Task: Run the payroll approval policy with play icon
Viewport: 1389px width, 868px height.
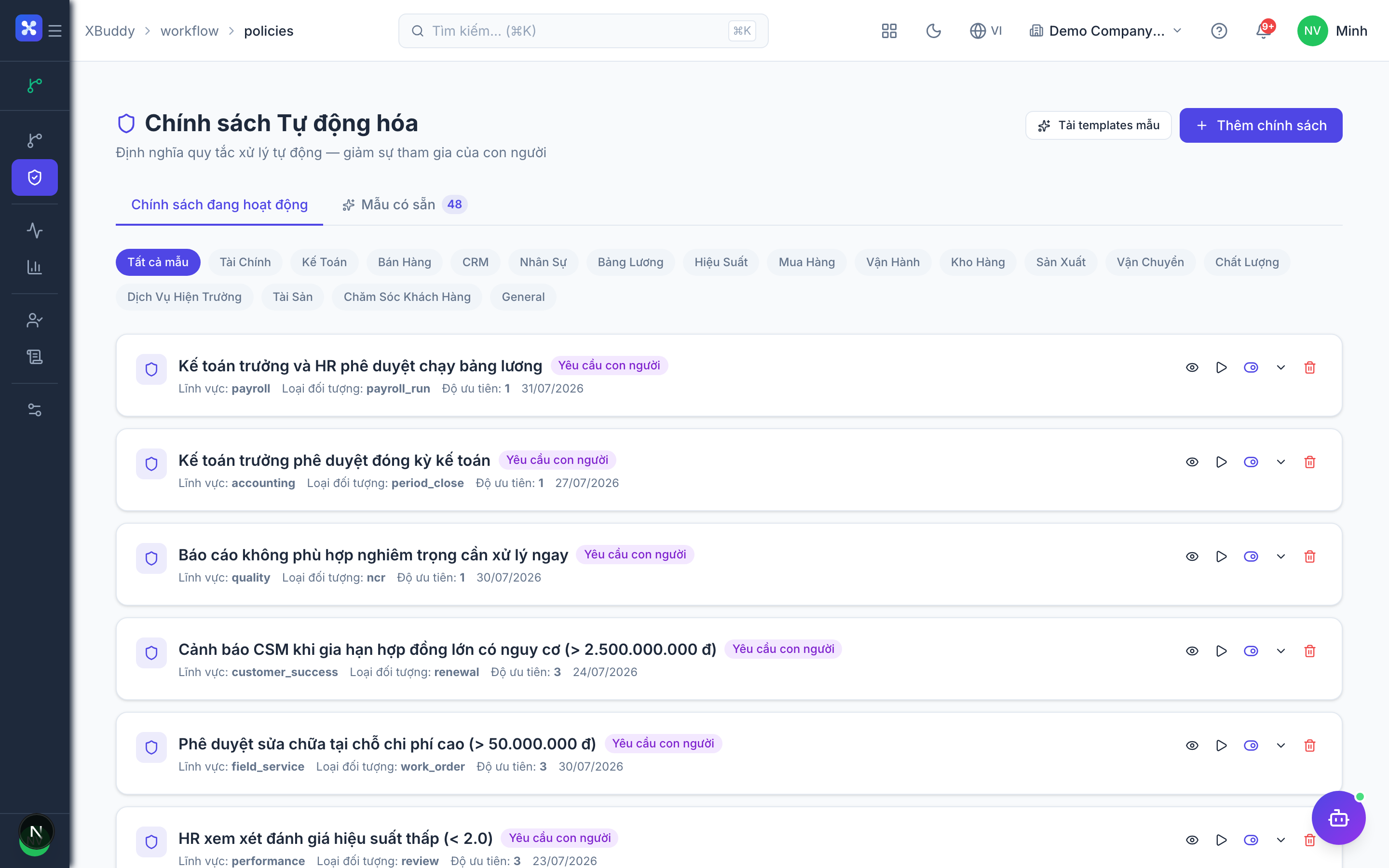Action: pos(1221,367)
